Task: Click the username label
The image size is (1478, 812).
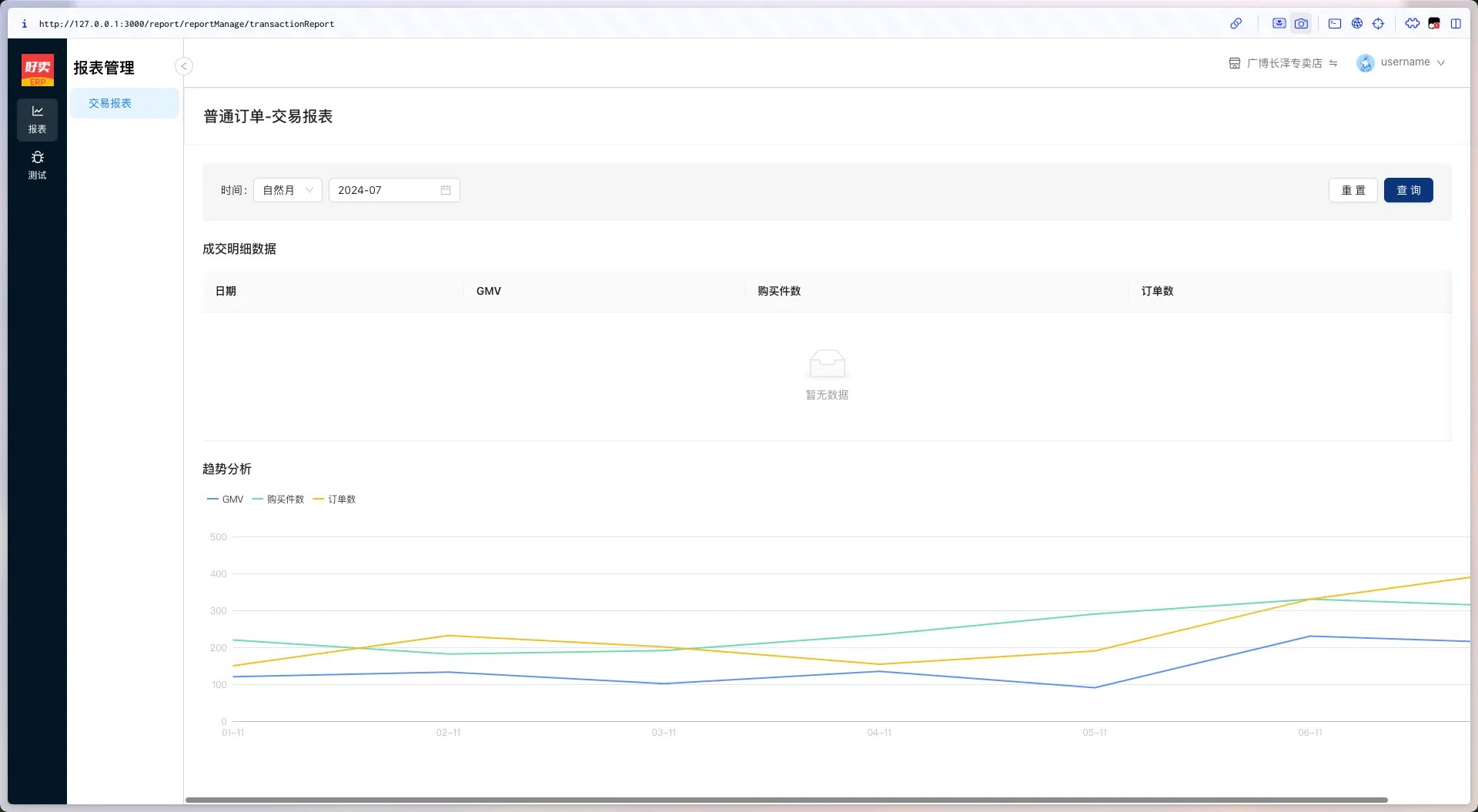Action: coord(1406,62)
